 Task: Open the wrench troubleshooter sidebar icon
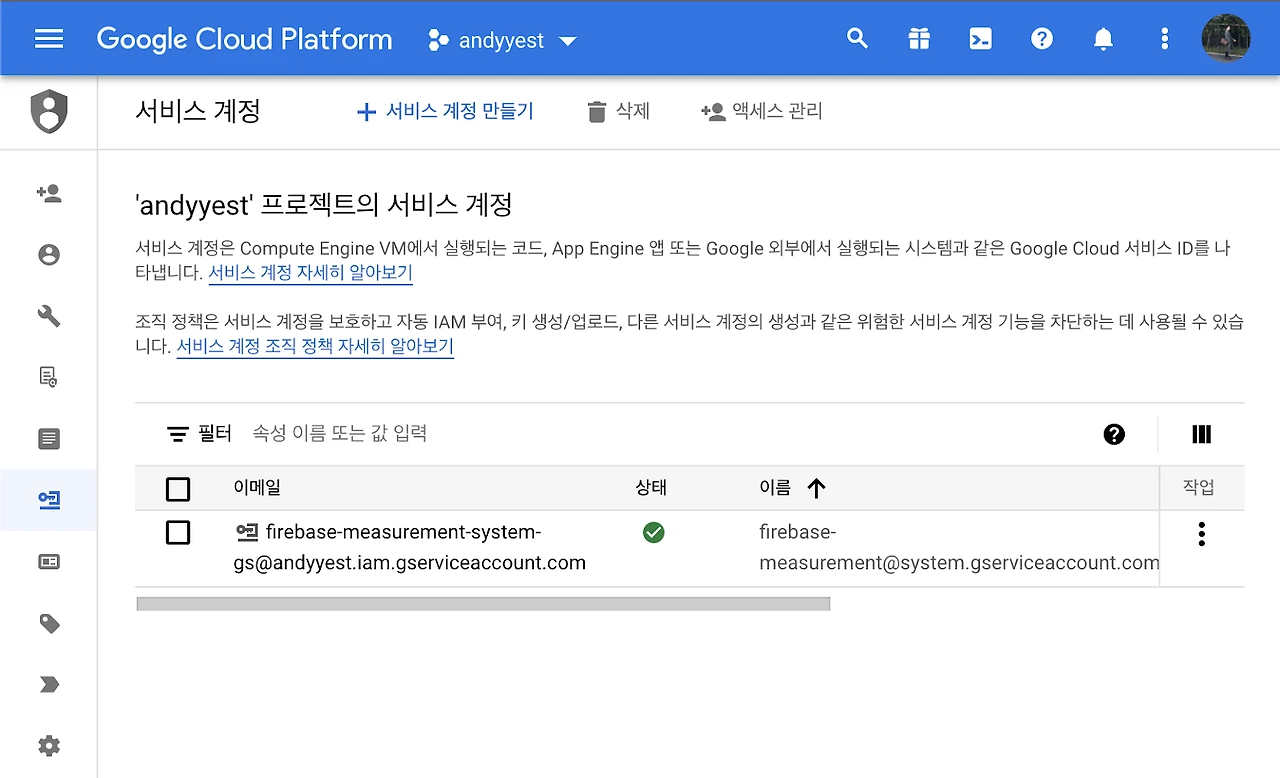tap(49, 316)
